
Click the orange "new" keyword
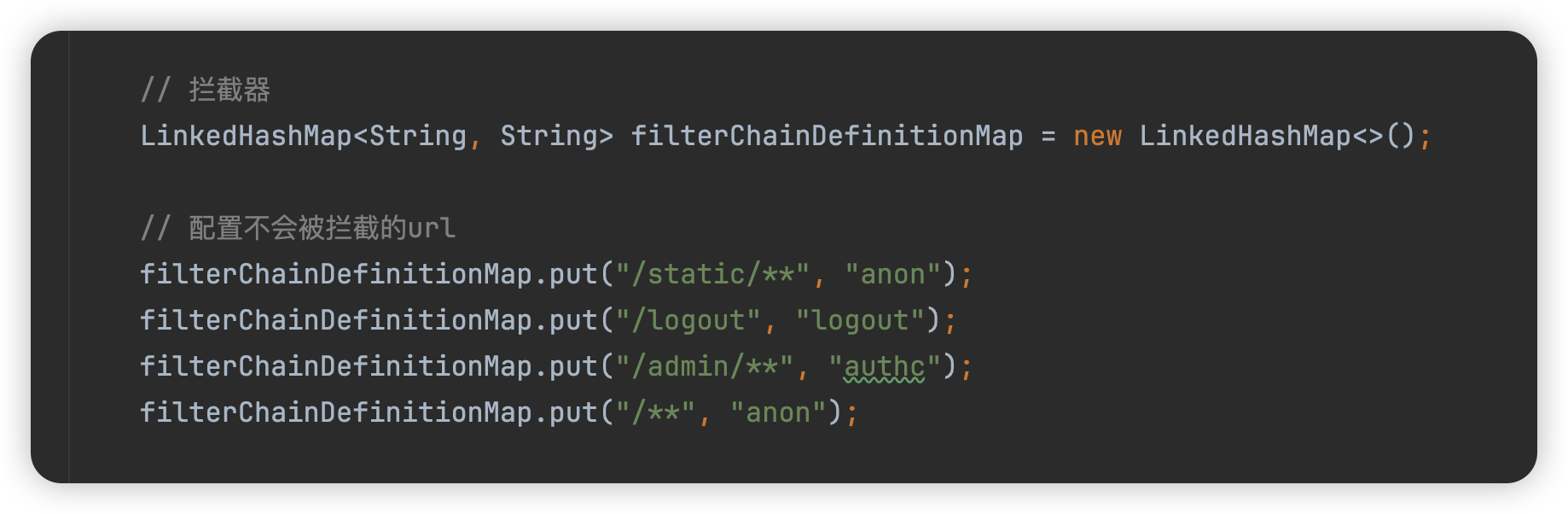coord(1097,136)
